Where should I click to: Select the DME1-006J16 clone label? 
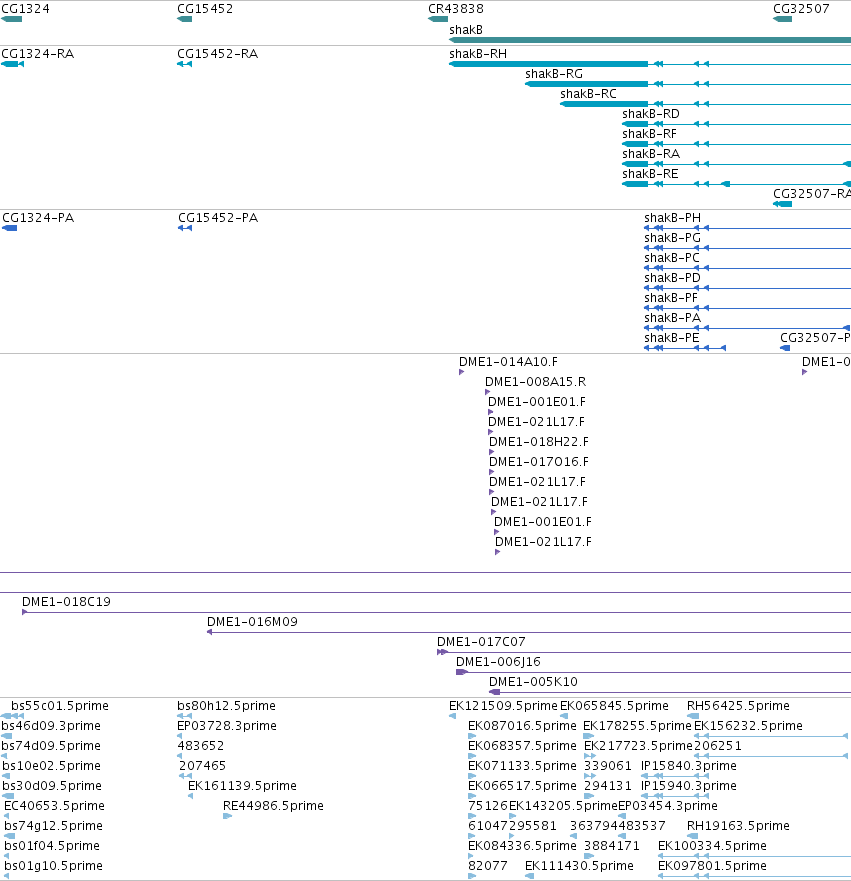pyautogui.click(x=498, y=662)
